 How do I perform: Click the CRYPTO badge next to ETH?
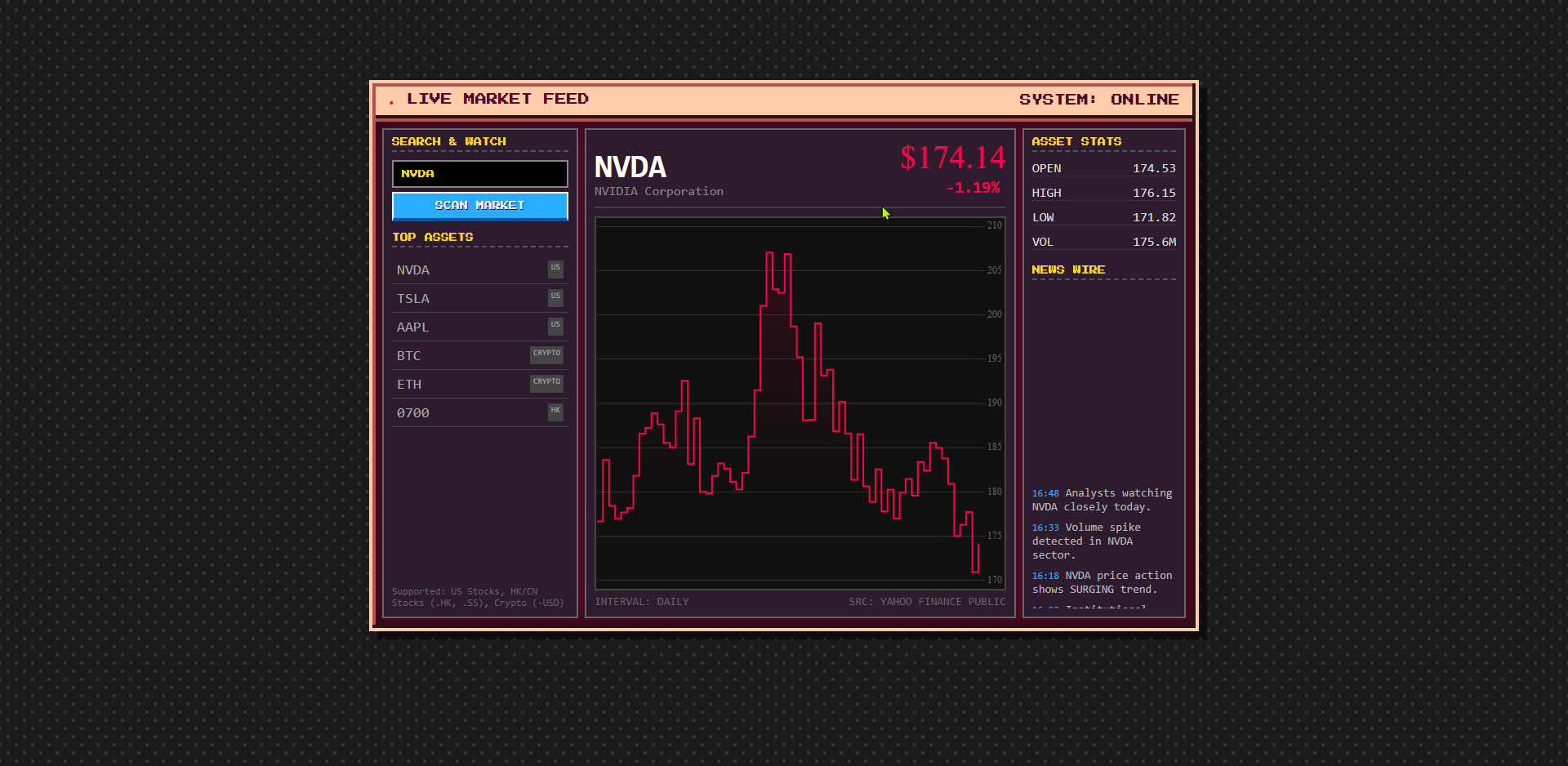pos(546,382)
